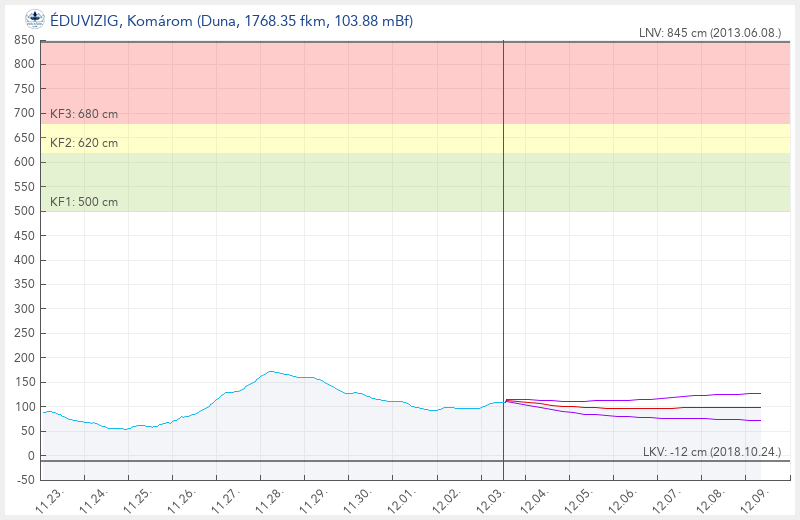The width and height of the screenshot is (800, 520).
Task: Click the vertical current-time marker line
Action: pyautogui.click(x=503, y=250)
